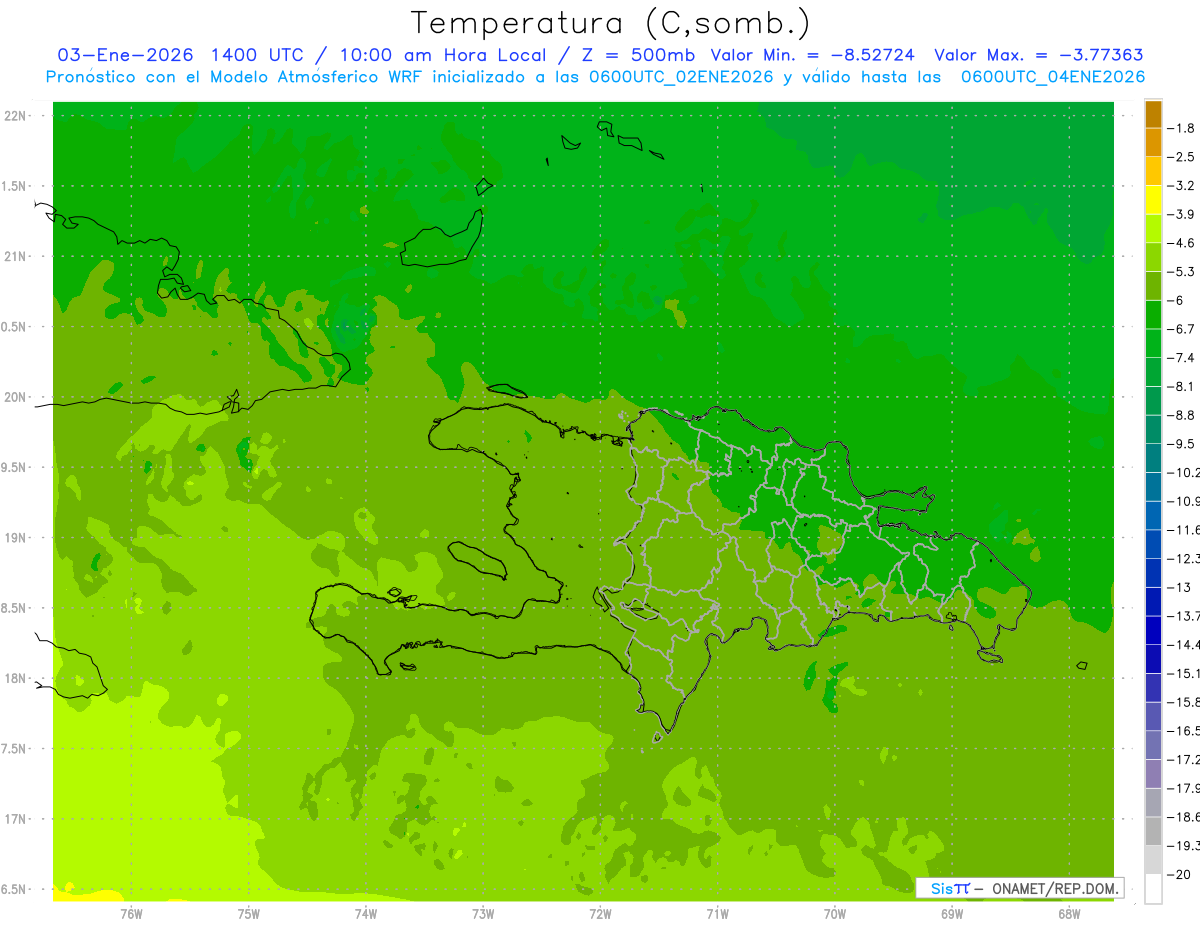Click the '-8.1' colorbar value

coord(1181,386)
